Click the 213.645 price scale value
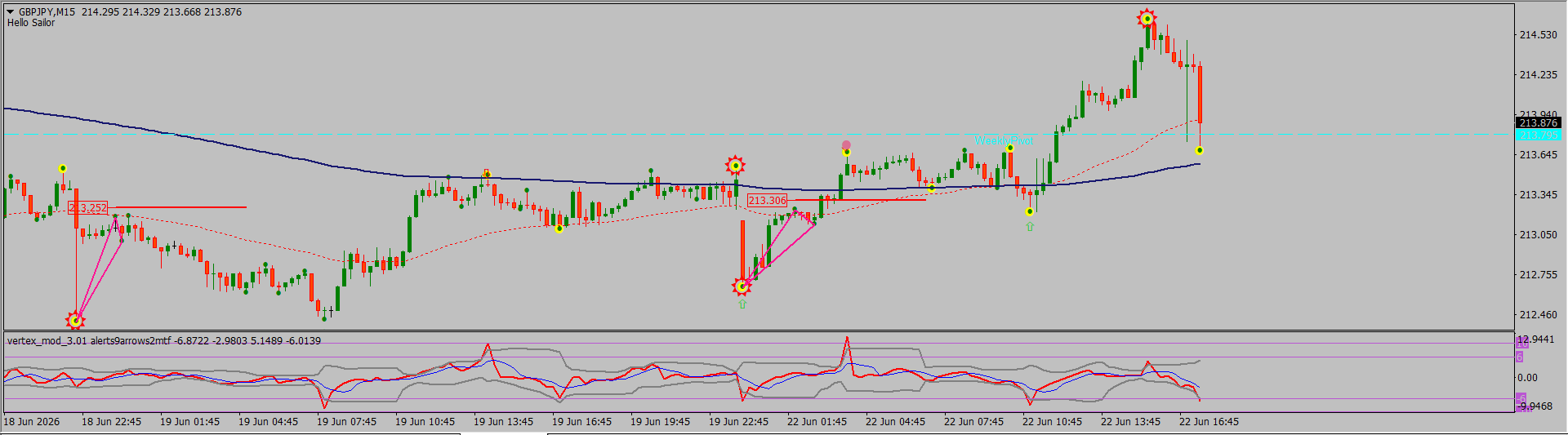Viewport: 1568px width, 435px height. tap(1538, 155)
